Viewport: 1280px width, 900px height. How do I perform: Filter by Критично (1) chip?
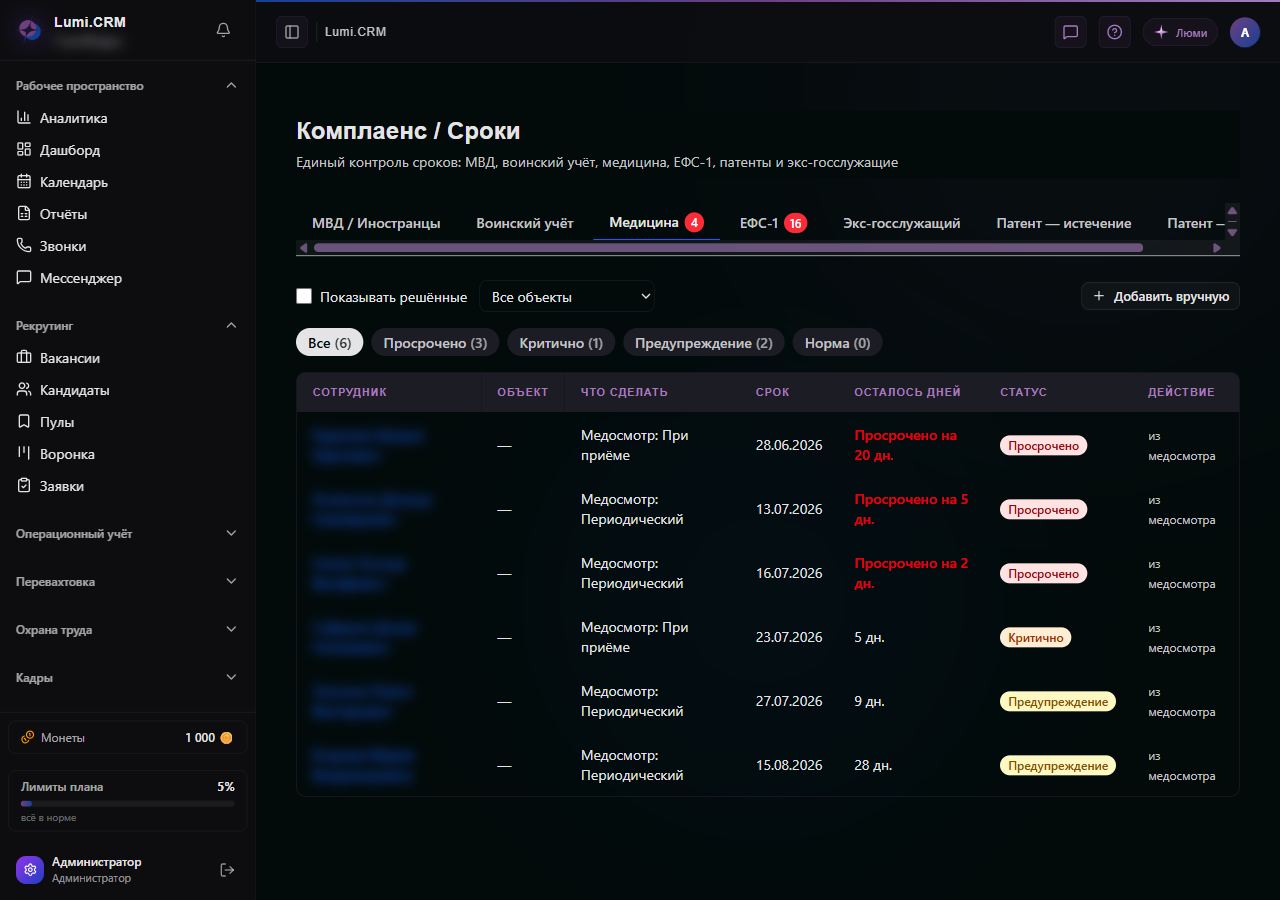point(561,343)
